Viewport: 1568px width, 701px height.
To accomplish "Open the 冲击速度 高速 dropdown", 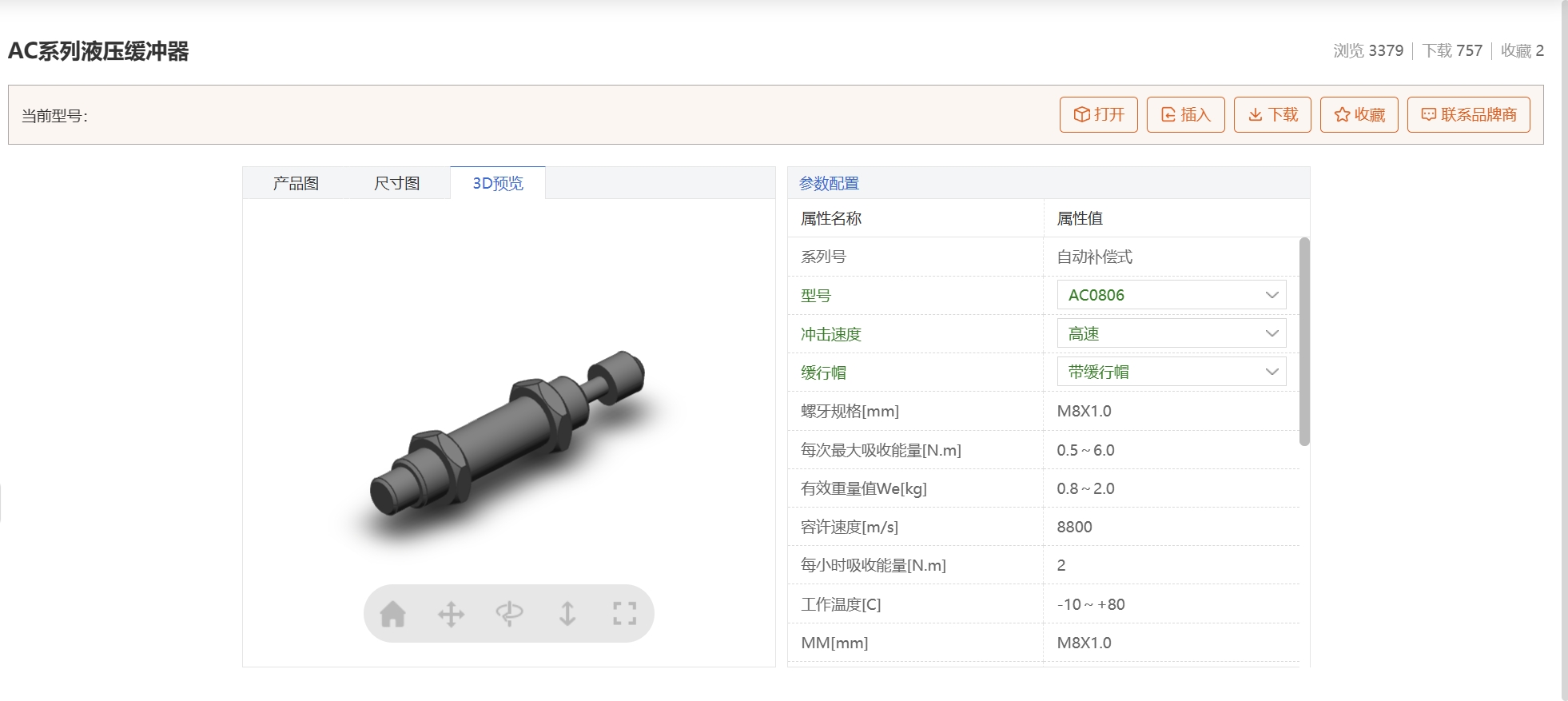I will click(x=1172, y=333).
